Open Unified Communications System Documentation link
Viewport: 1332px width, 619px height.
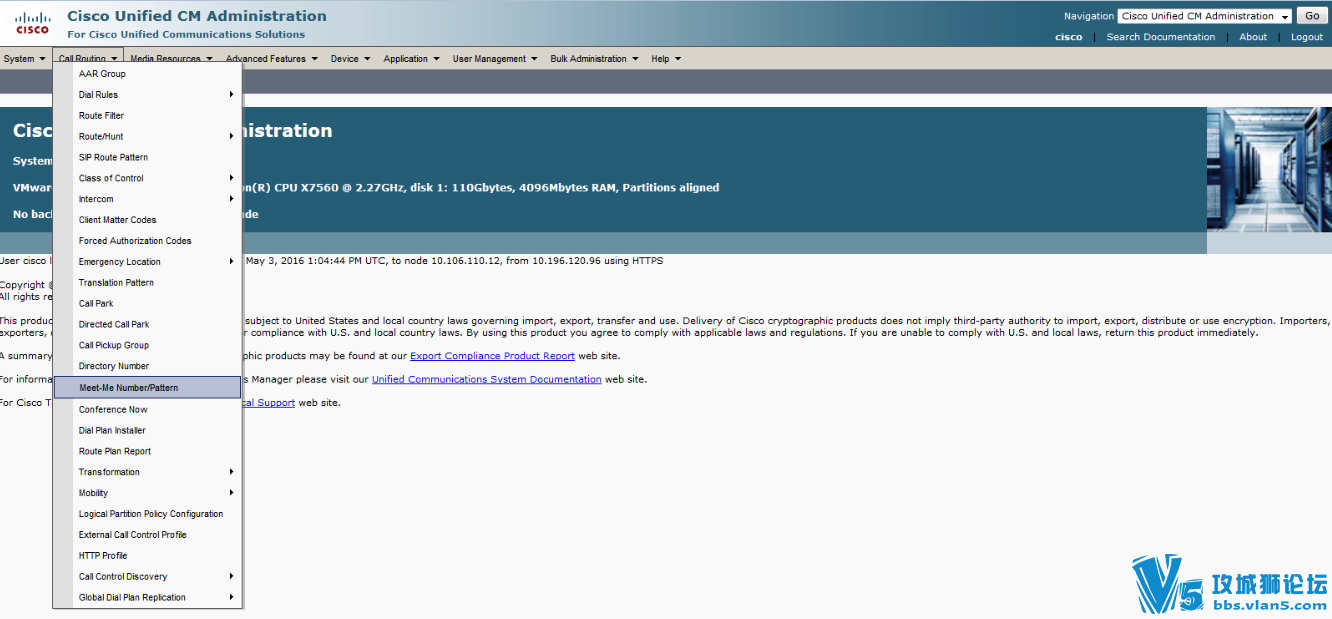[487, 380]
